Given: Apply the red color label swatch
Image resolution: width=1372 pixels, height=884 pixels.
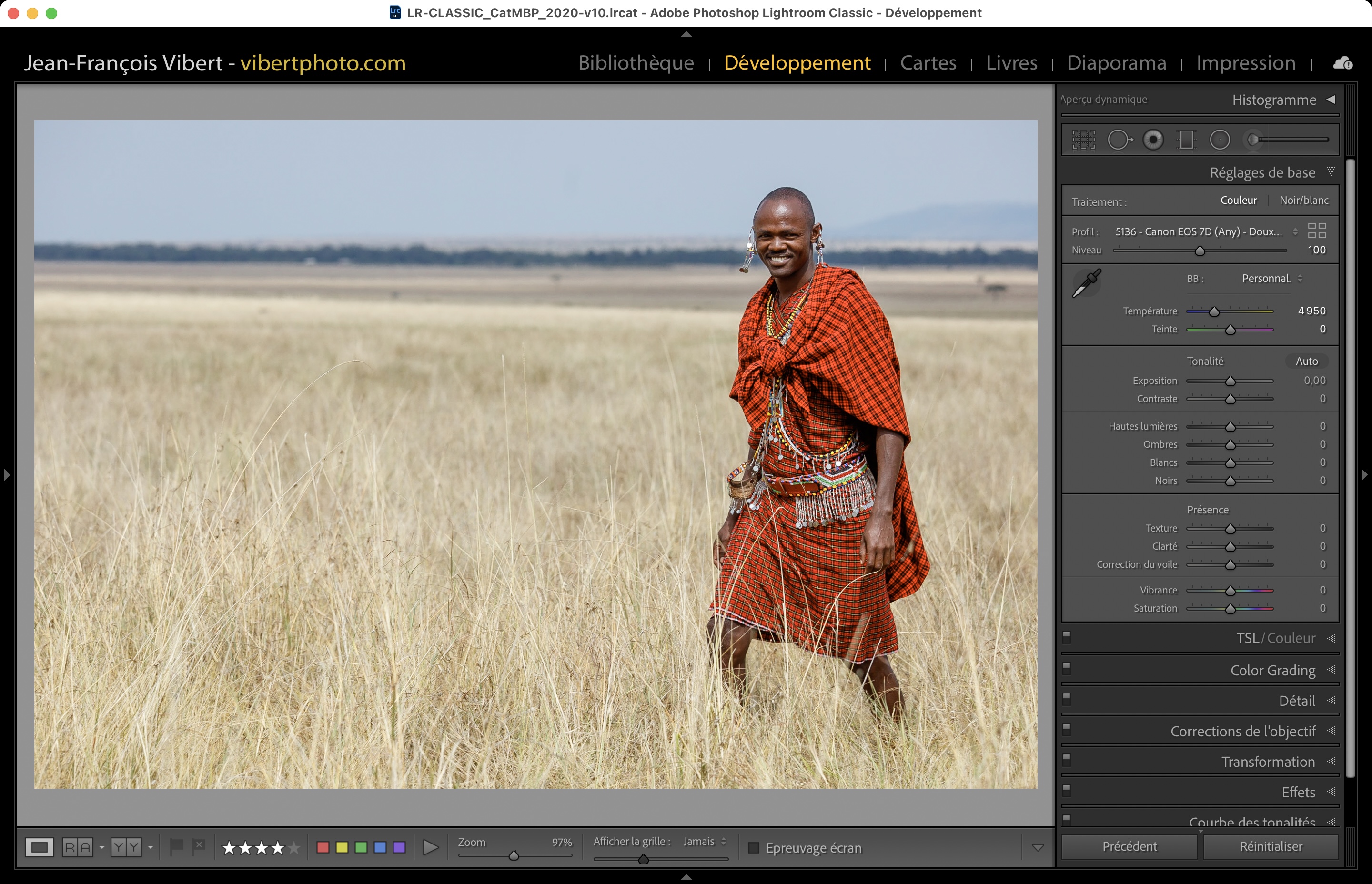Looking at the screenshot, I should (x=323, y=847).
